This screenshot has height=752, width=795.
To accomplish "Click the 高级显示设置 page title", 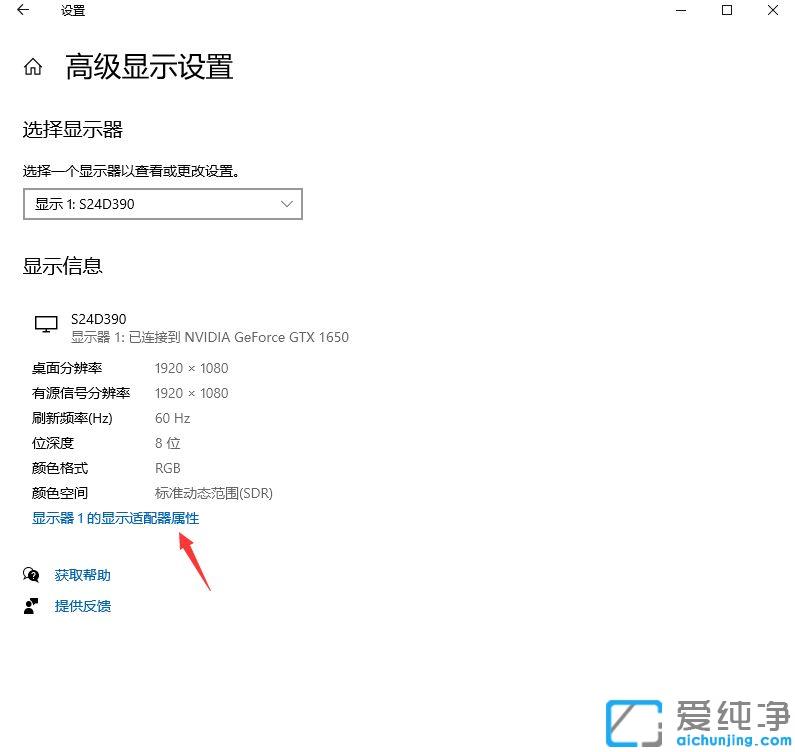I will [149, 67].
